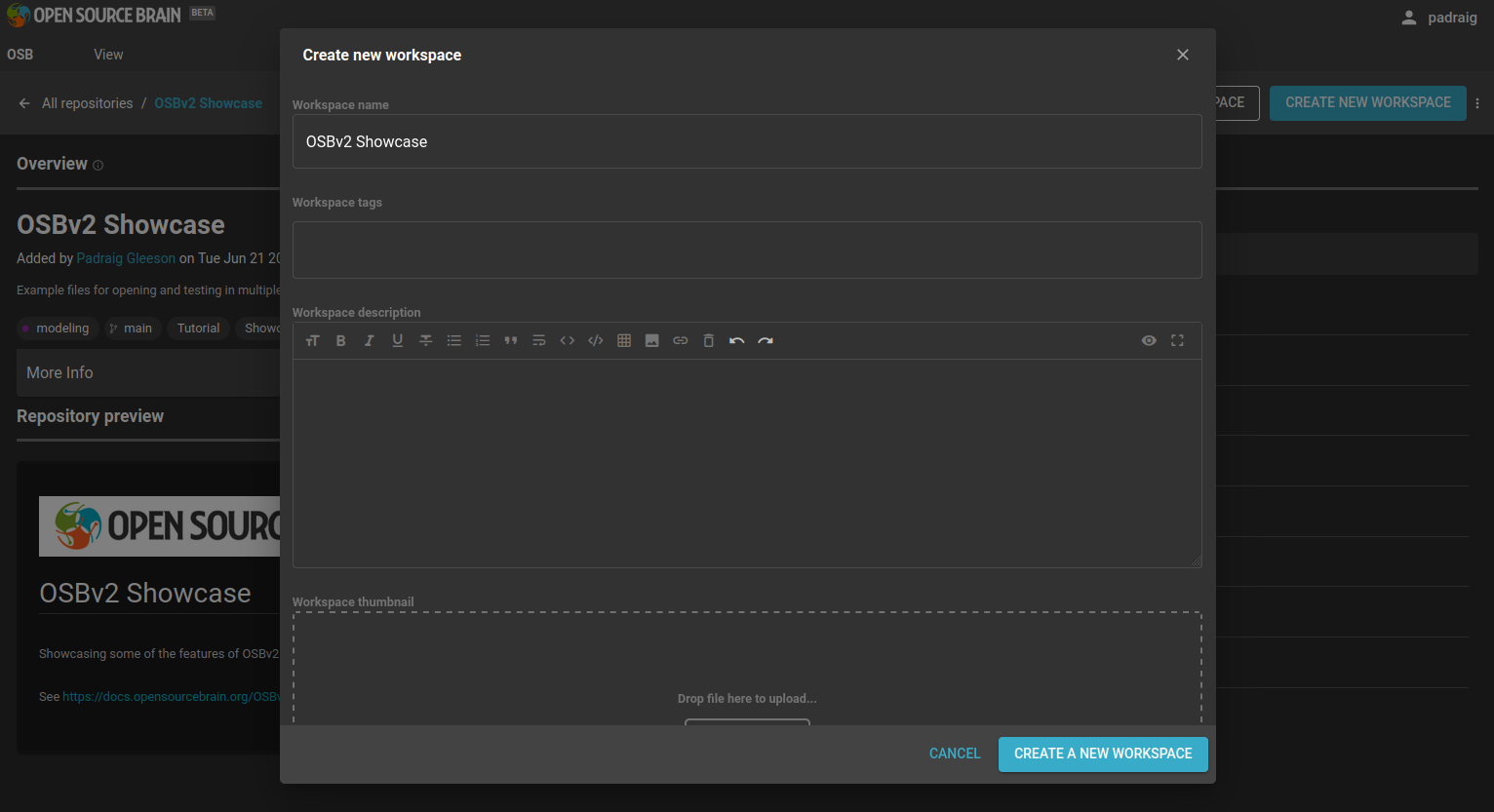Click the Tutorial tag chip

coord(198,329)
